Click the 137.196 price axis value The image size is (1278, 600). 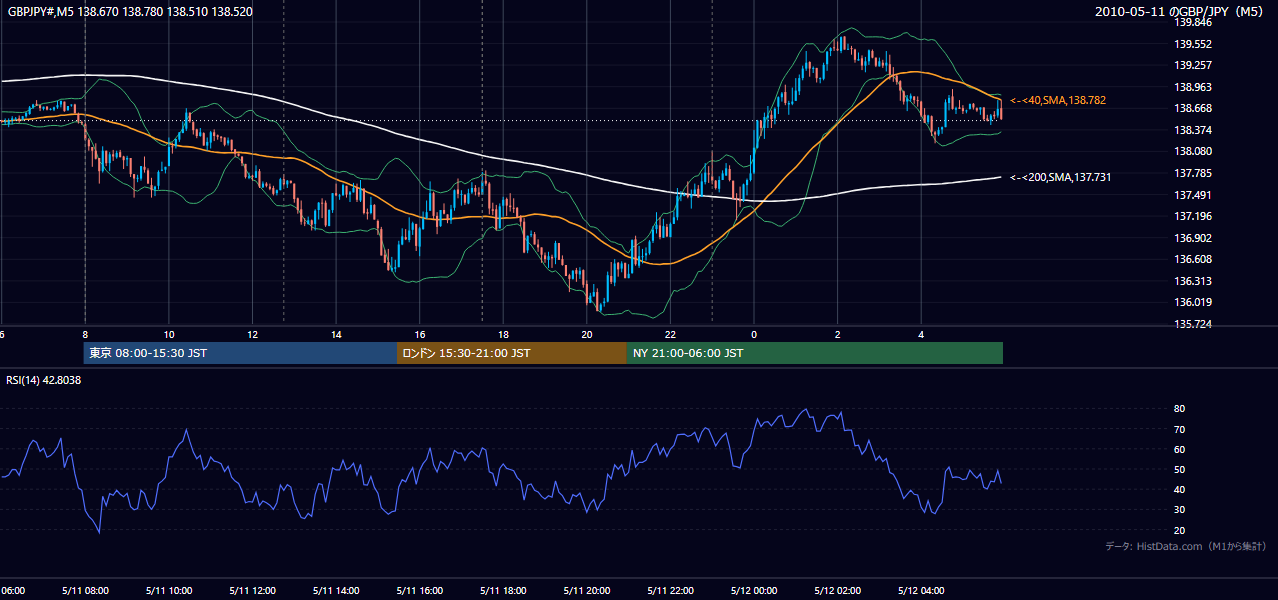point(1193,216)
